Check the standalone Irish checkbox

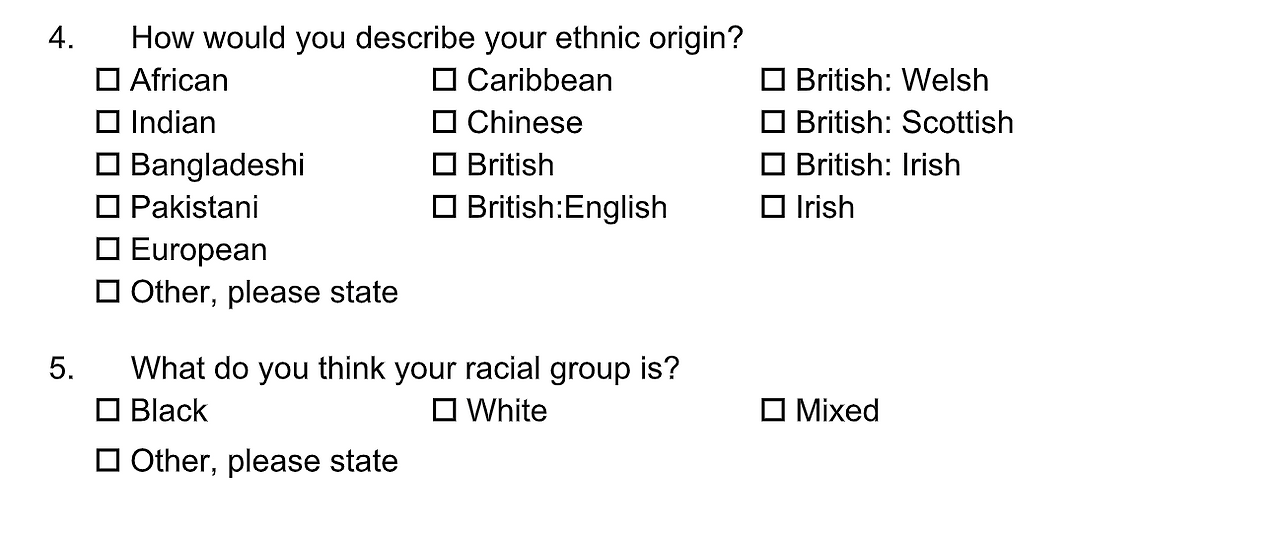(x=773, y=208)
